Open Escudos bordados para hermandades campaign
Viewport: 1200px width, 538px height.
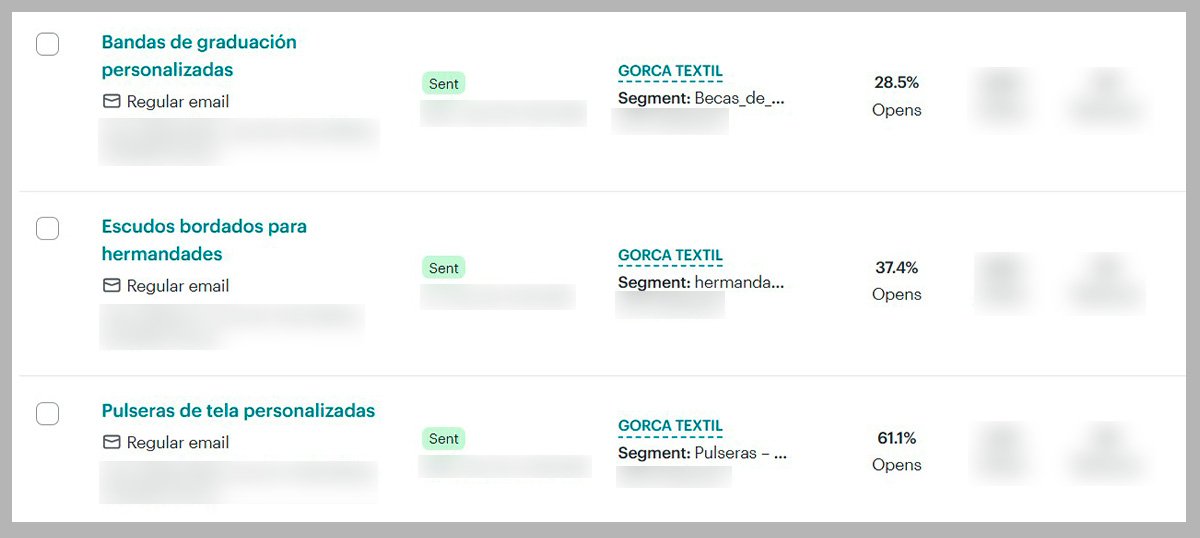tap(204, 240)
